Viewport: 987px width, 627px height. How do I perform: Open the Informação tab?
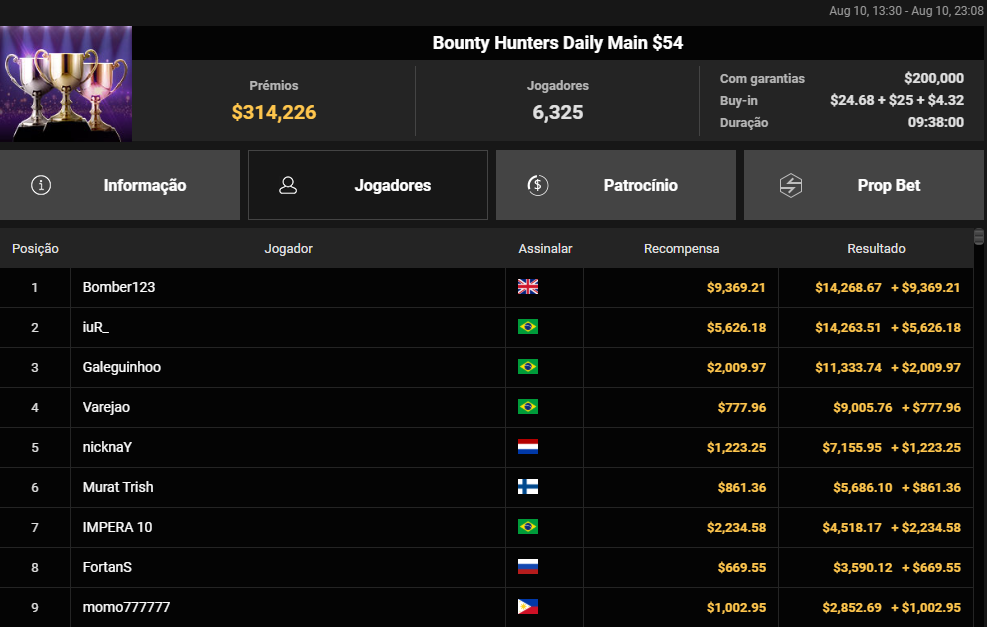coord(120,185)
